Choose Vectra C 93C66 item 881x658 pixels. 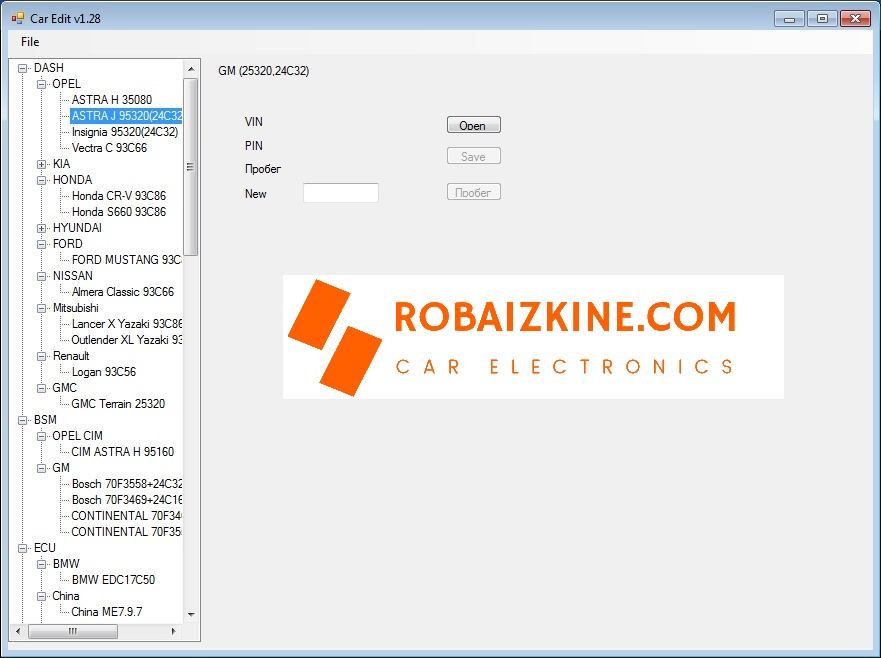coord(109,148)
